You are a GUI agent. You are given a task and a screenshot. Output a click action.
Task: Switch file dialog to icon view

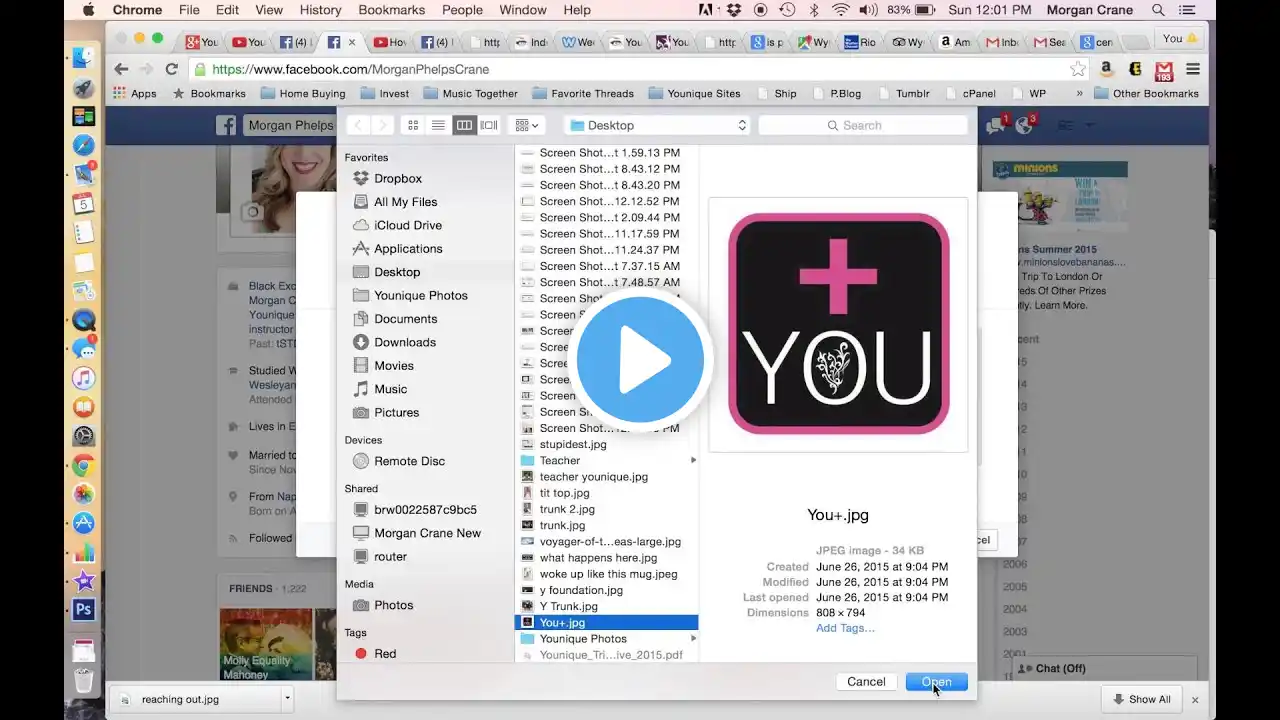pos(413,125)
